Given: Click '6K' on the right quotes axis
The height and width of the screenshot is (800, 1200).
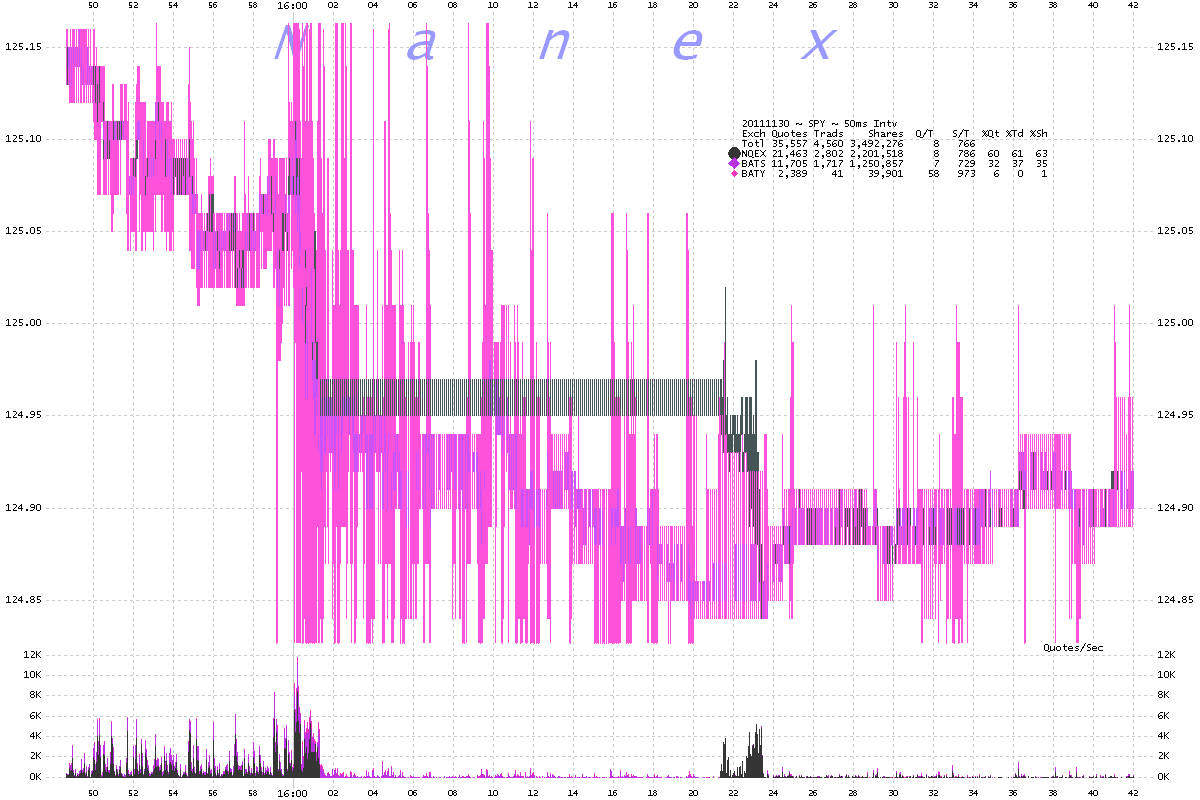Looking at the screenshot, I should click(1163, 716).
